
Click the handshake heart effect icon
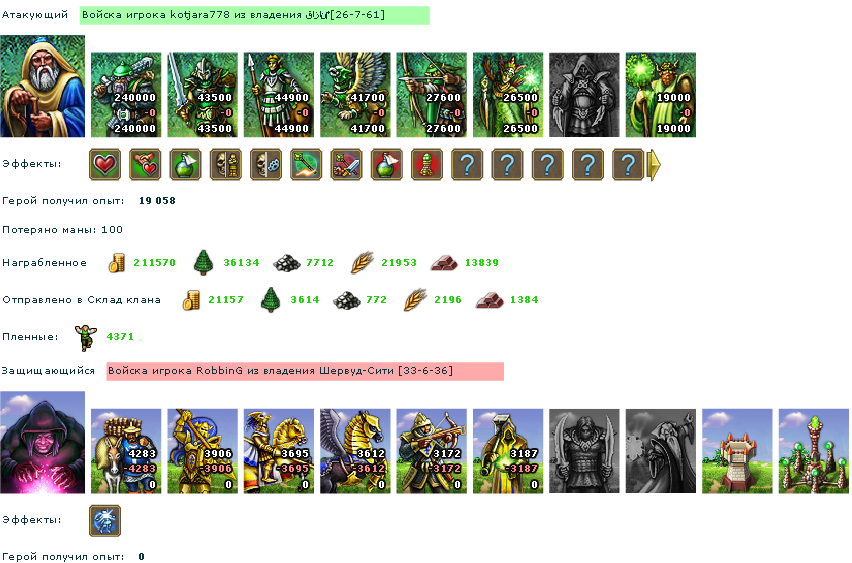tap(145, 164)
